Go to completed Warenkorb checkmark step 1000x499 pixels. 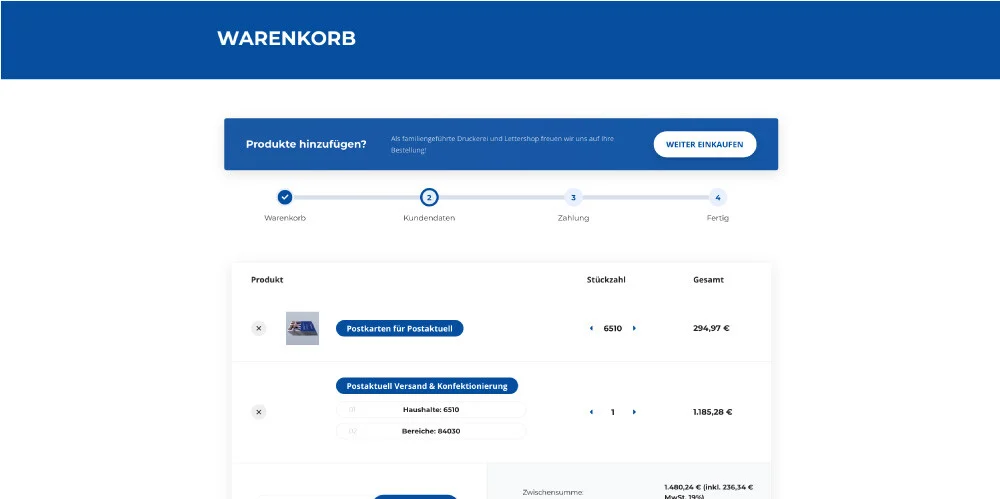point(285,197)
